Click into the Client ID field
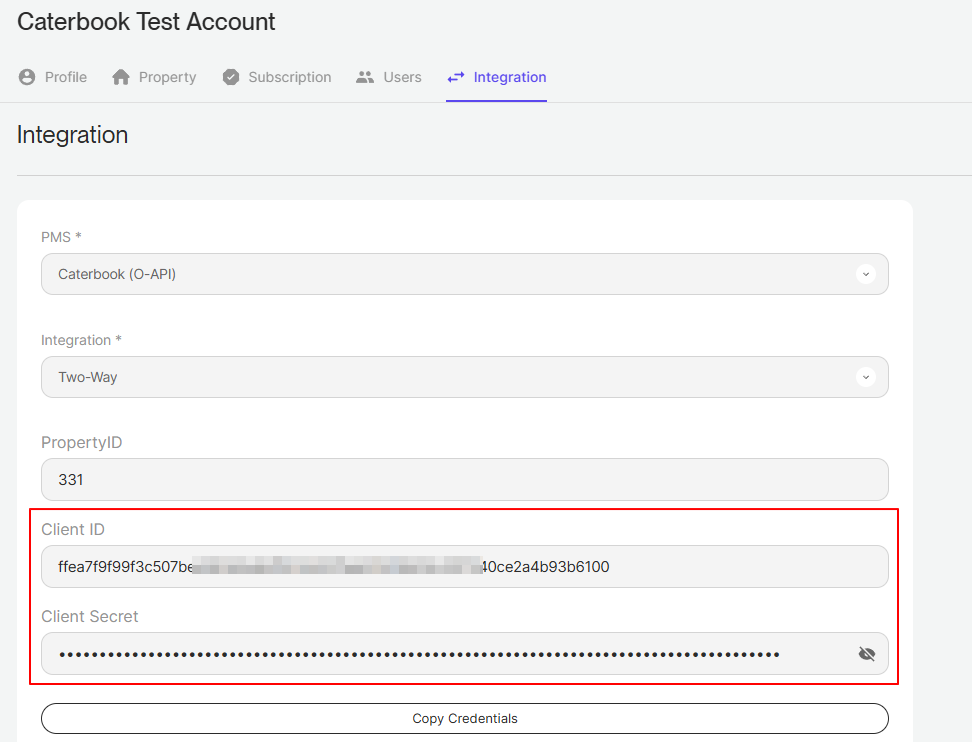 (465, 567)
